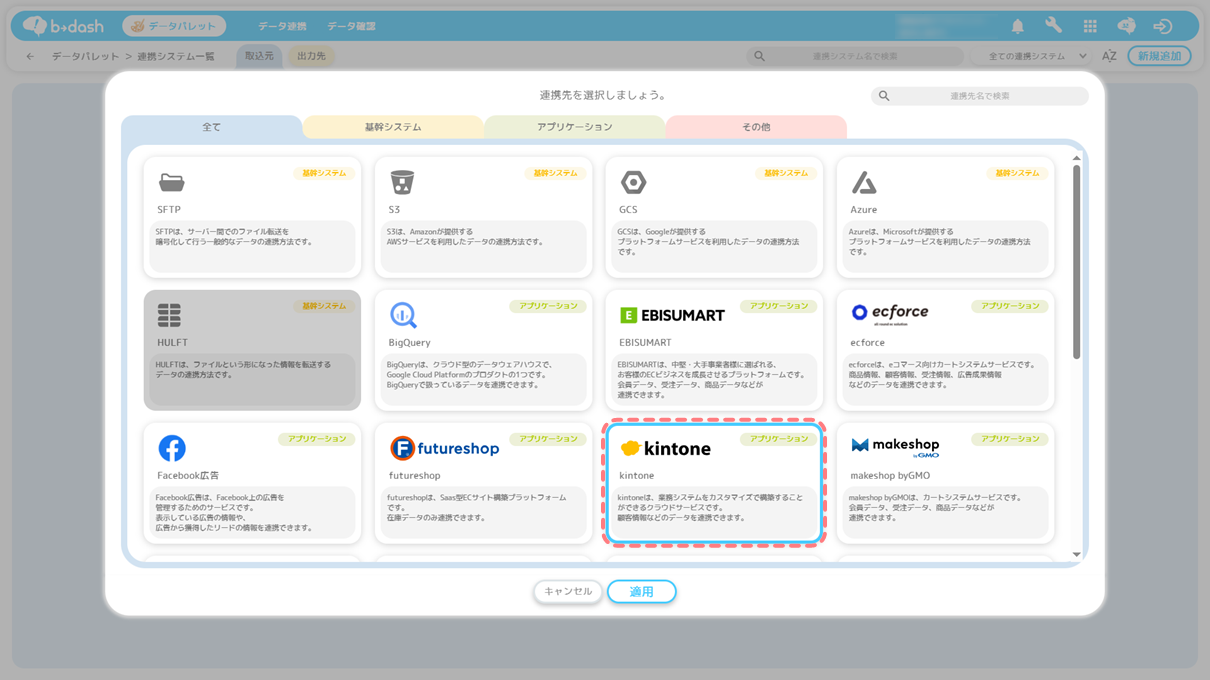
Task: Open the apps grid icon in header
Action: (1090, 27)
